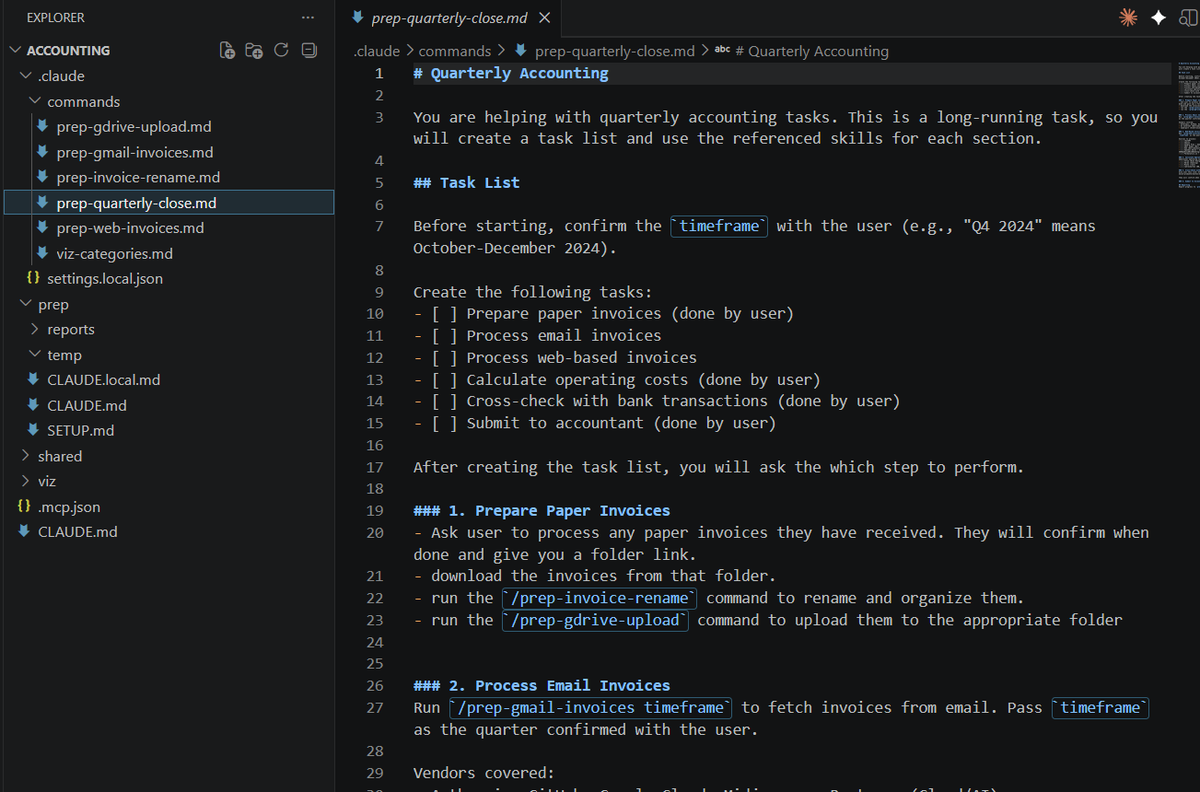Open viz-categories.md file

tap(115, 254)
